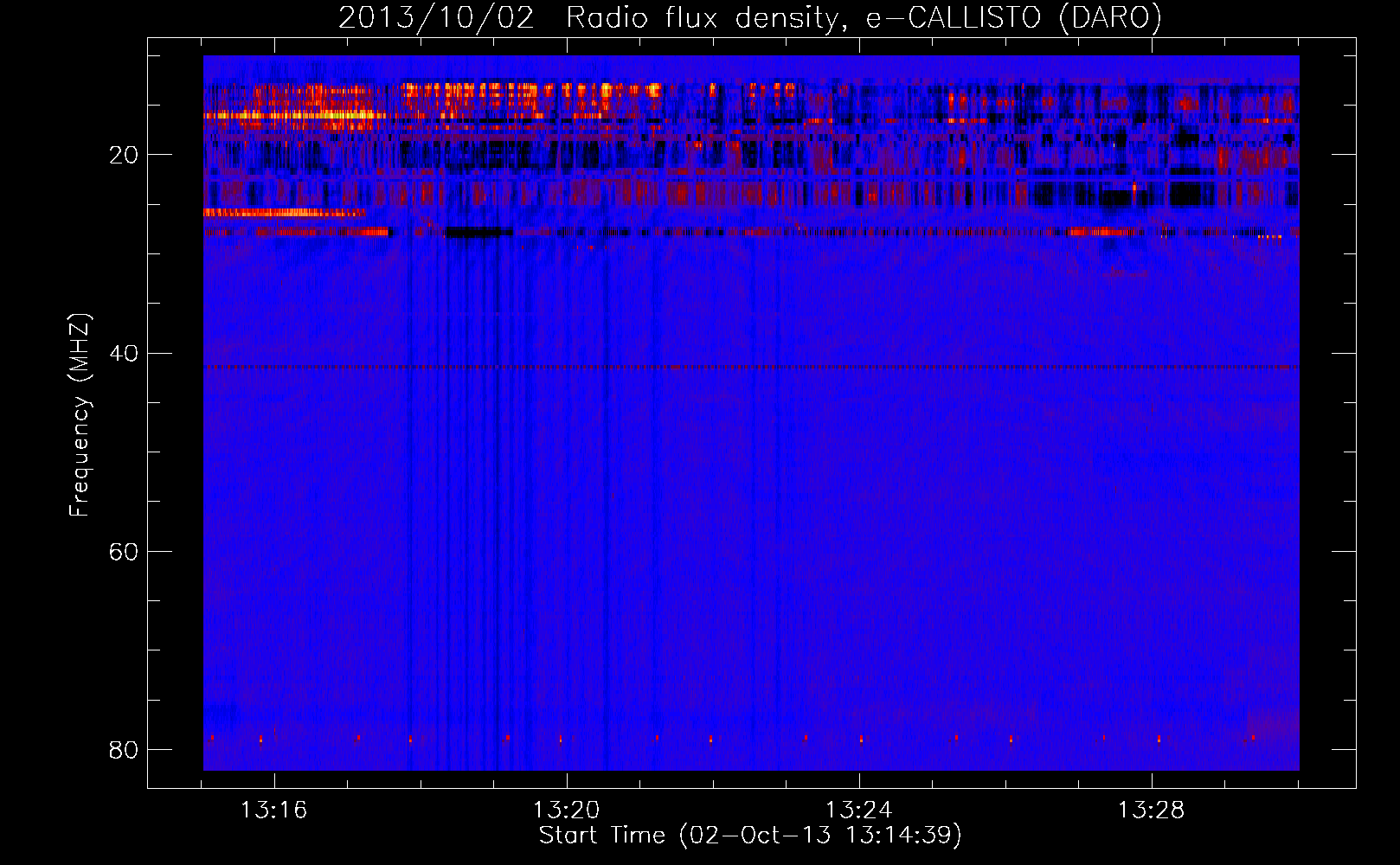Screen dimensions: 1400x865
Task: Click the "Start Time (02-Oct-13 13:14:39)" x-axis label
Action: tap(750, 836)
